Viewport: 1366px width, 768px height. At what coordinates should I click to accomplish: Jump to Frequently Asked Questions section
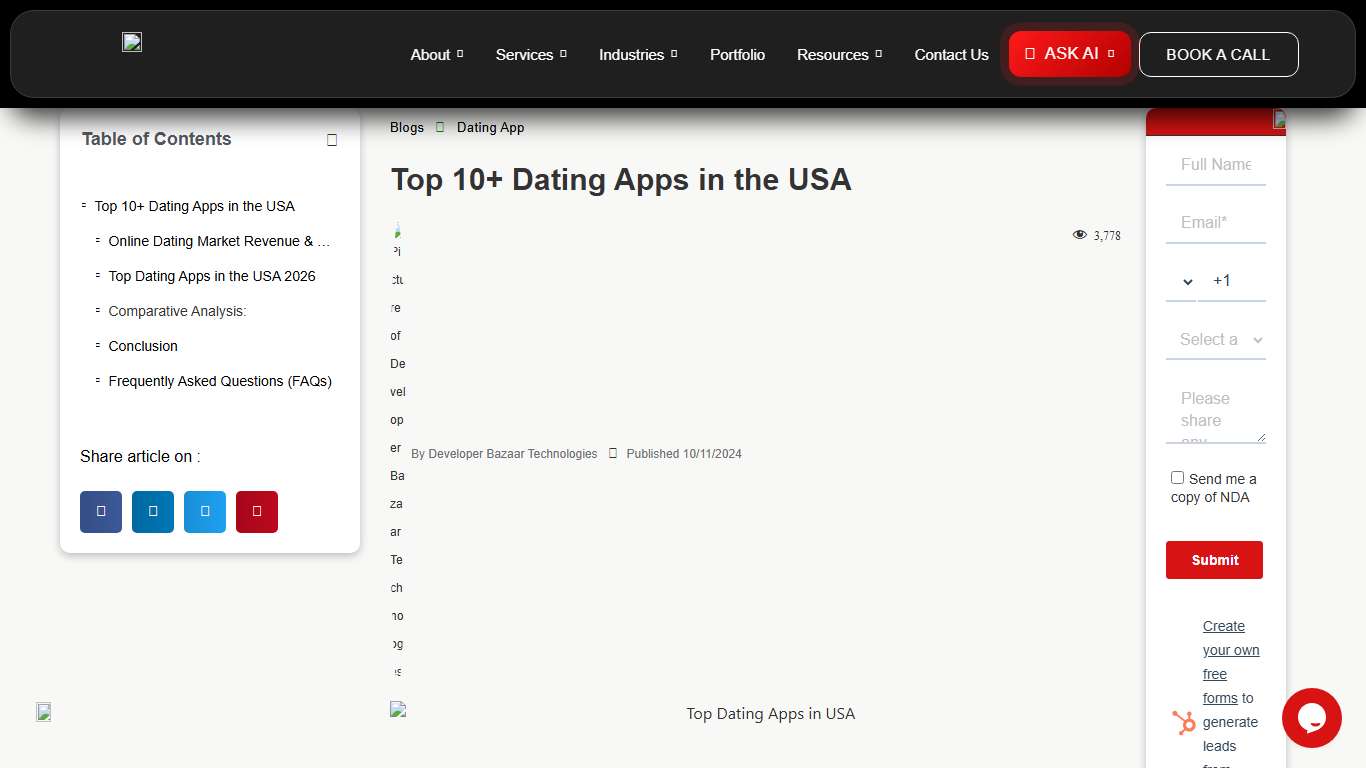tap(220, 381)
